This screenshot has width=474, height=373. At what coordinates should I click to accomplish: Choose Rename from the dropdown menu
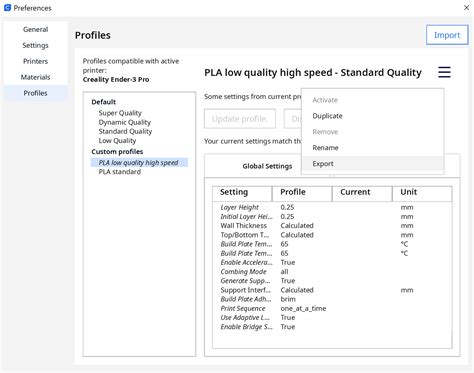pyautogui.click(x=373, y=148)
